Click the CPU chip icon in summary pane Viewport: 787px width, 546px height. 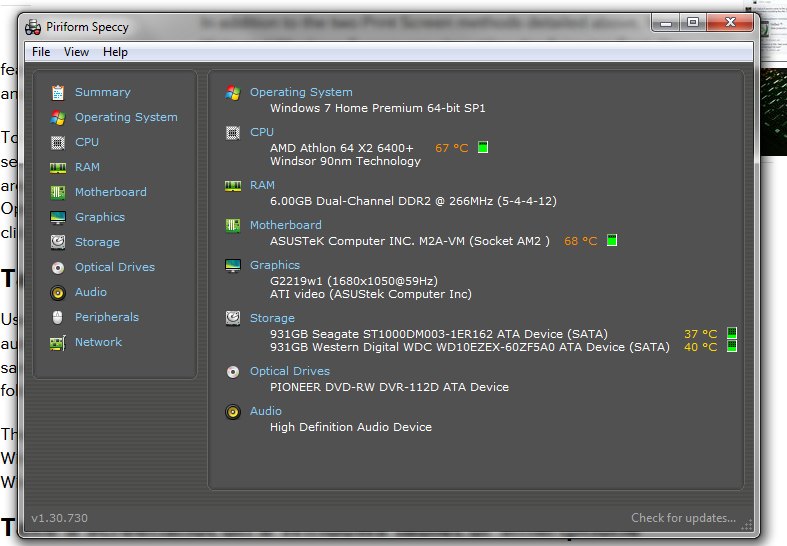point(233,133)
